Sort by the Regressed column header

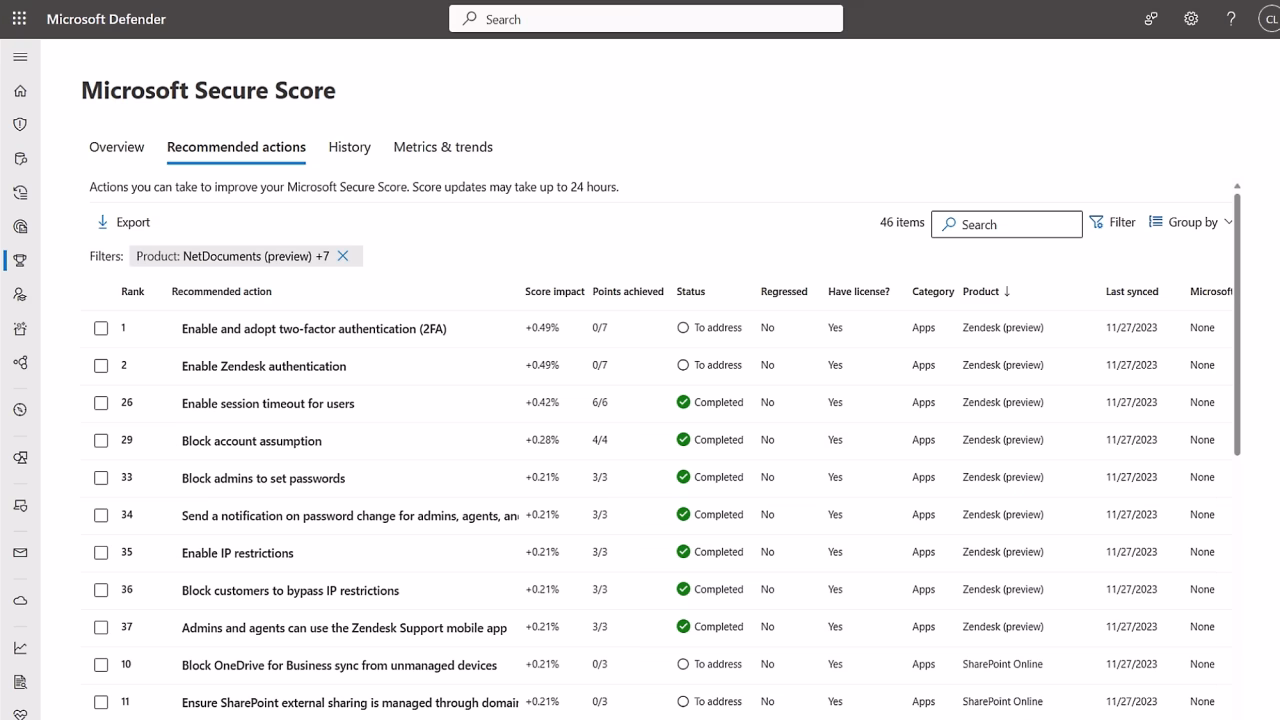pyautogui.click(x=784, y=291)
